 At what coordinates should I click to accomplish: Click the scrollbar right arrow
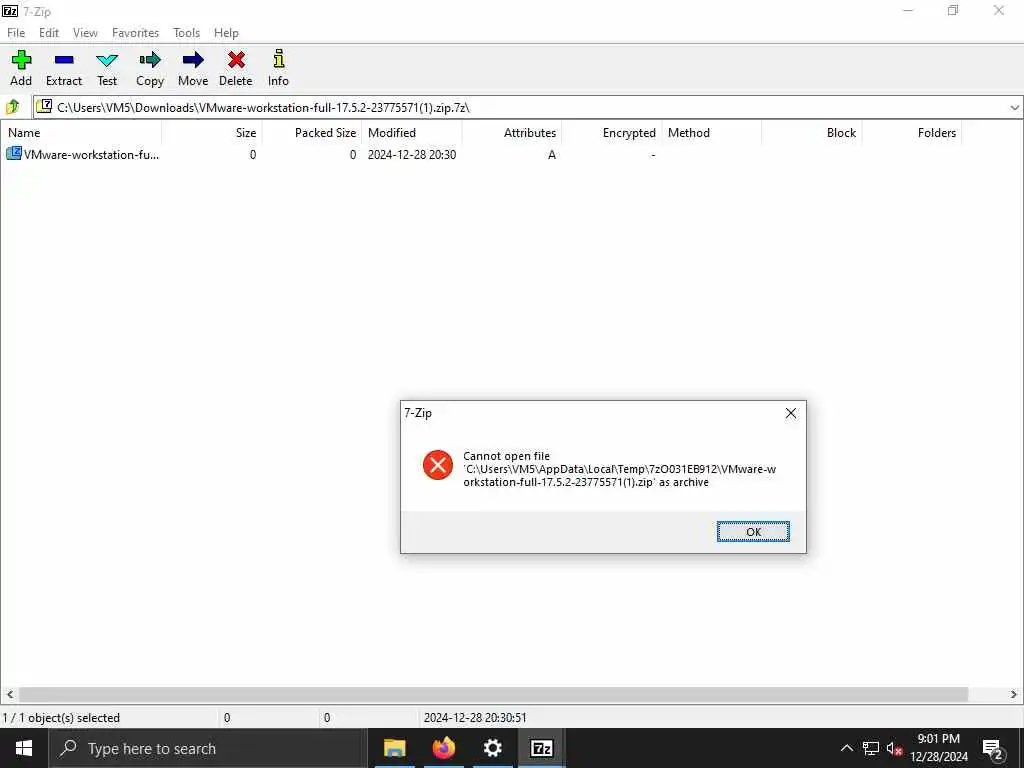(1014, 694)
